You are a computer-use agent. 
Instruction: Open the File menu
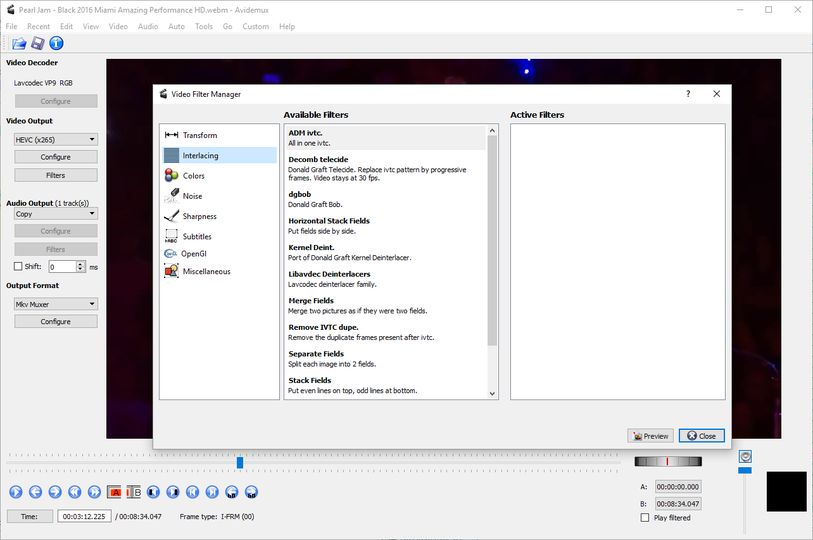point(11,26)
